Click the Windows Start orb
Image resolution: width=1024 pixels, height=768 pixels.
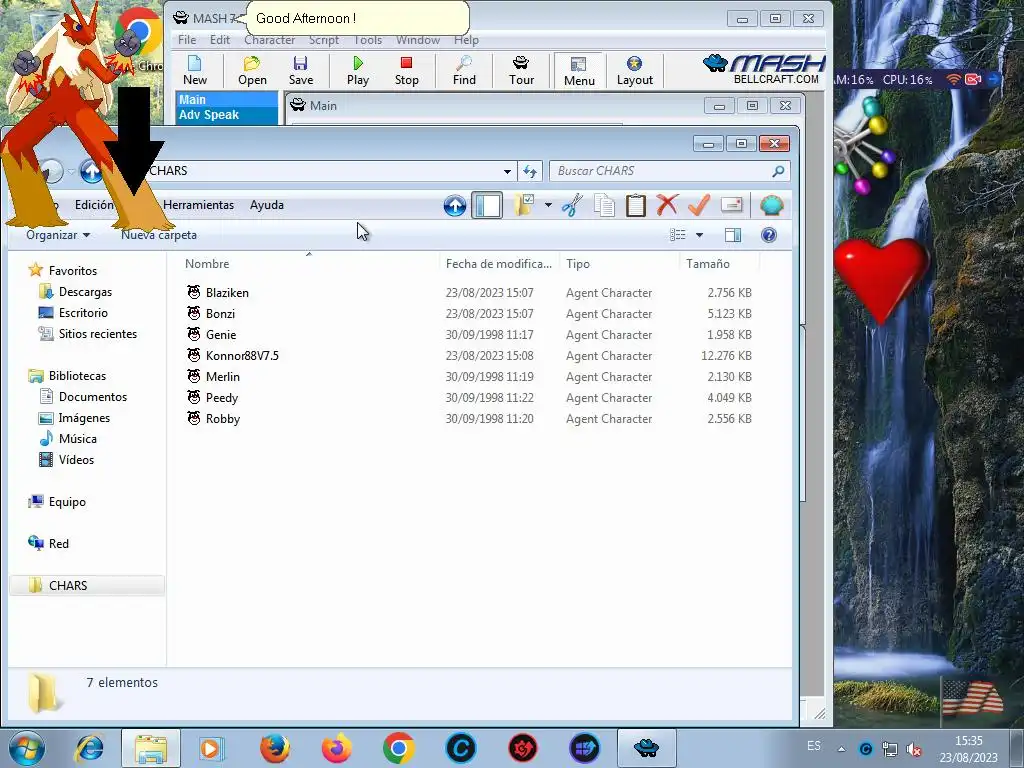(x=26, y=748)
